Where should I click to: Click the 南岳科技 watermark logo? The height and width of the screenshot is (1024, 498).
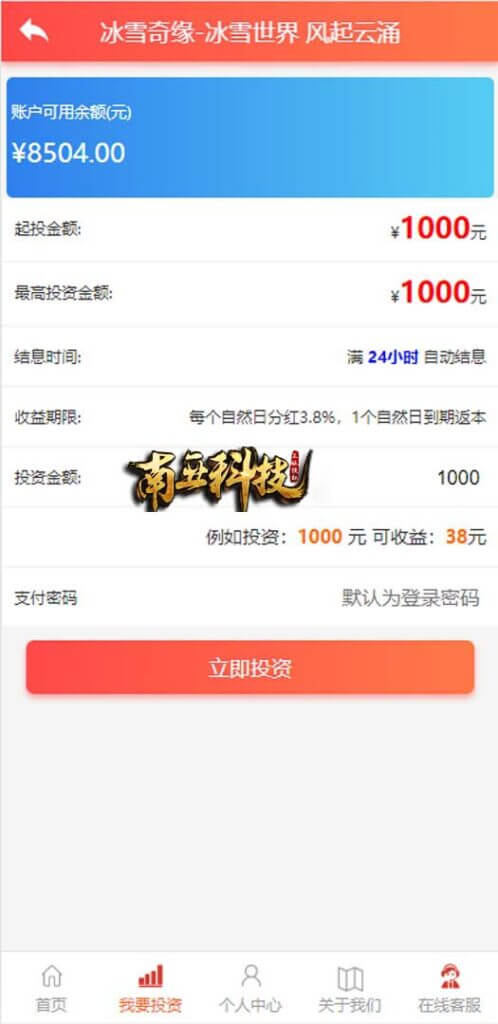tap(219, 478)
